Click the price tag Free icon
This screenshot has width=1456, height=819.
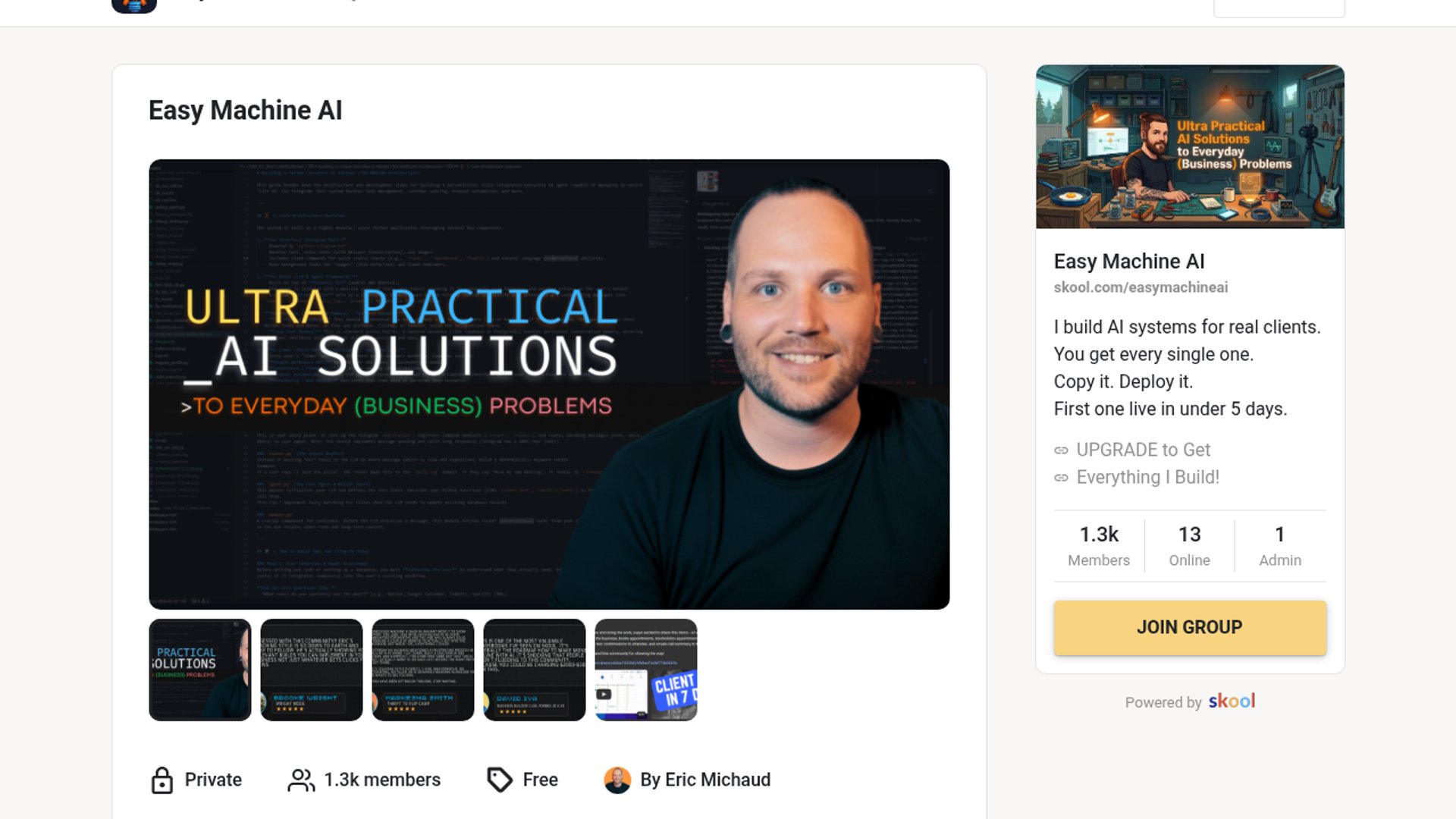click(x=500, y=780)
